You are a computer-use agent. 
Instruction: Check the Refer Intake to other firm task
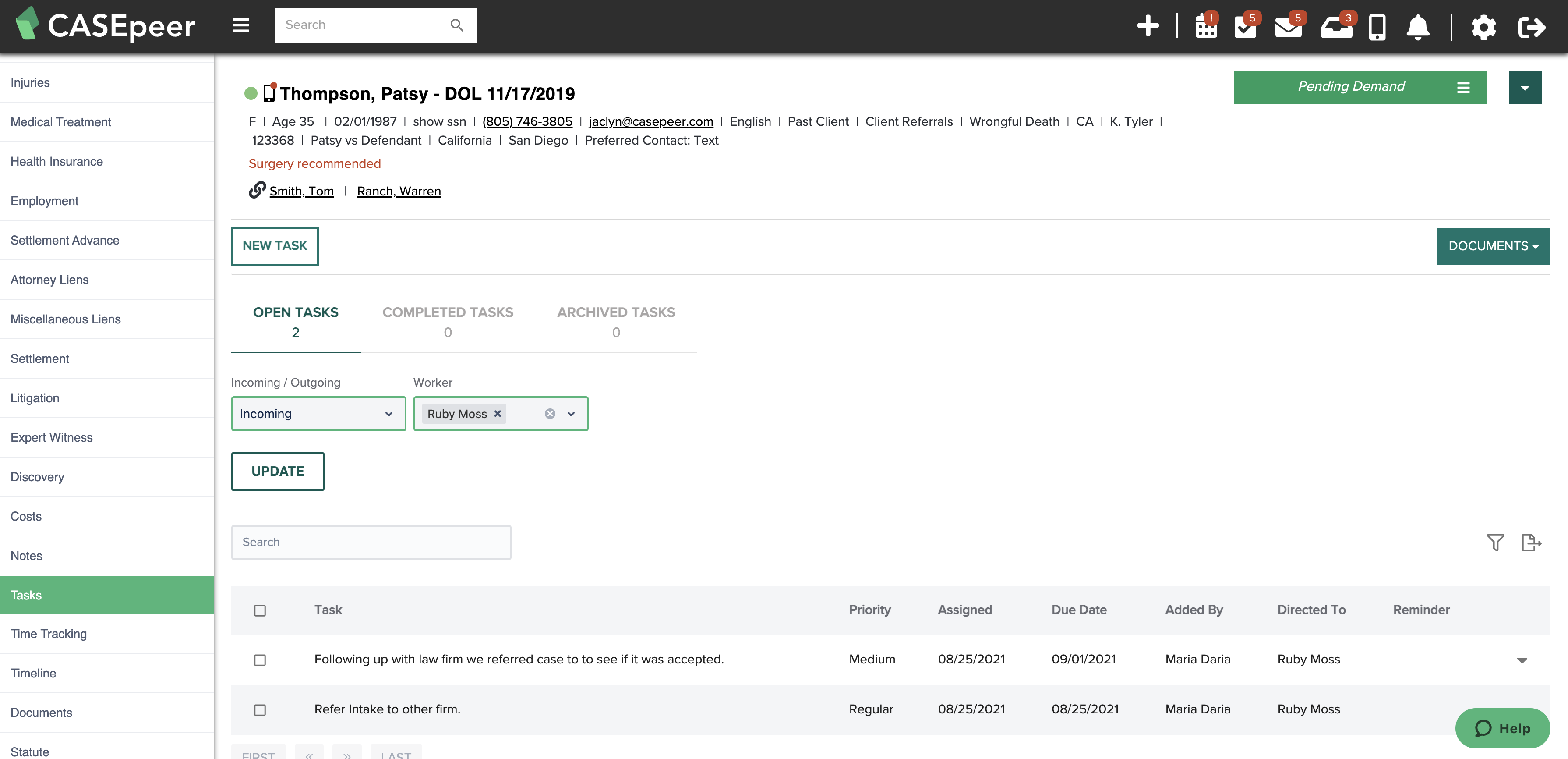(x=260, y=709)
